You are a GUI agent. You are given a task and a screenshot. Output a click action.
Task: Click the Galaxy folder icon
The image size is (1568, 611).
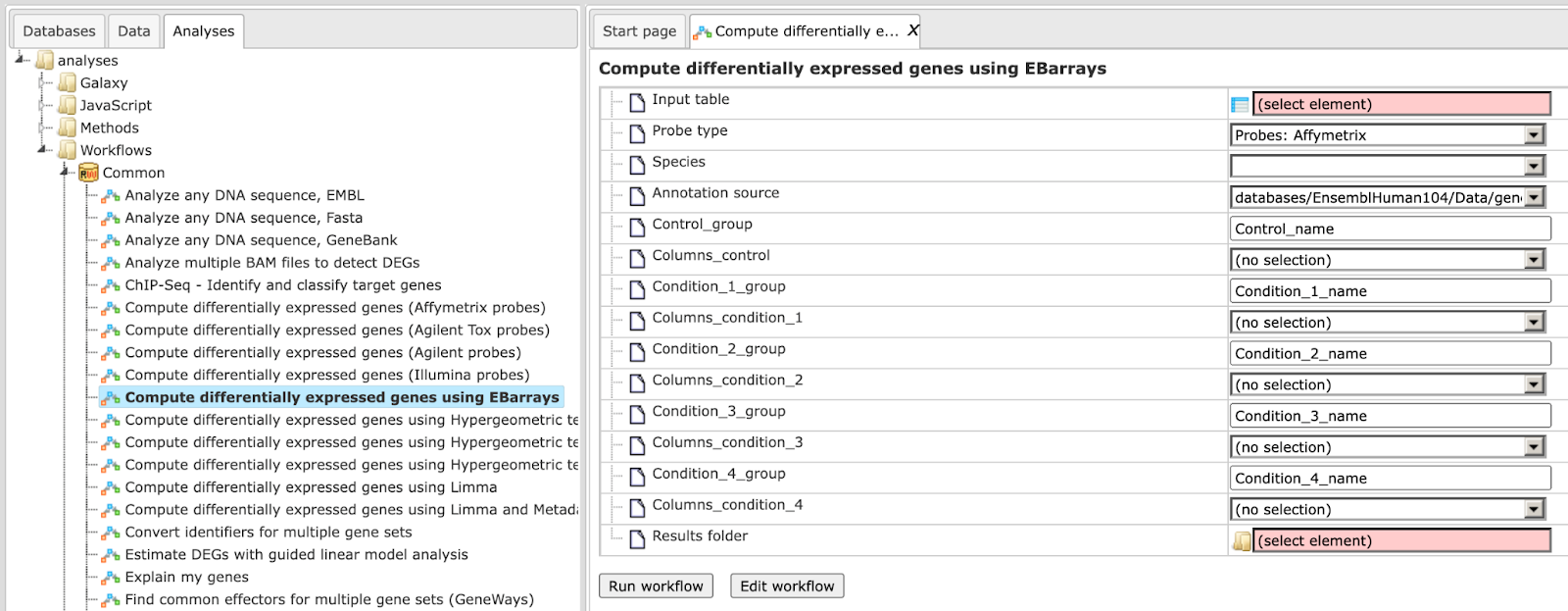coord(67,82)
